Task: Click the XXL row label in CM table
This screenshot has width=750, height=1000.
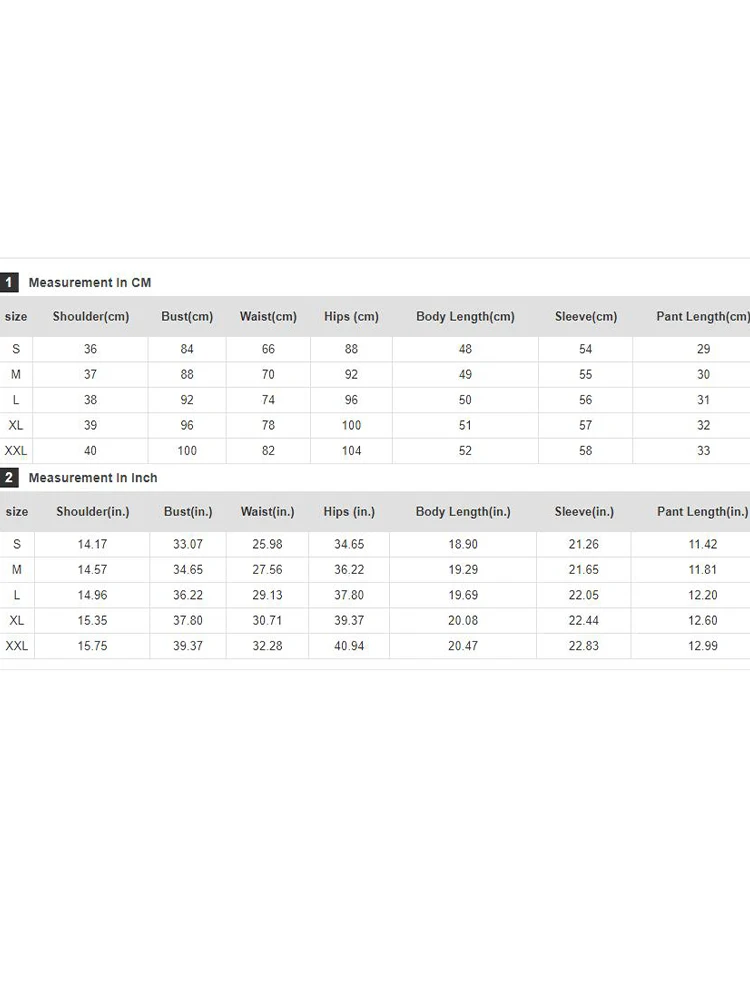Action: (16, 451)
